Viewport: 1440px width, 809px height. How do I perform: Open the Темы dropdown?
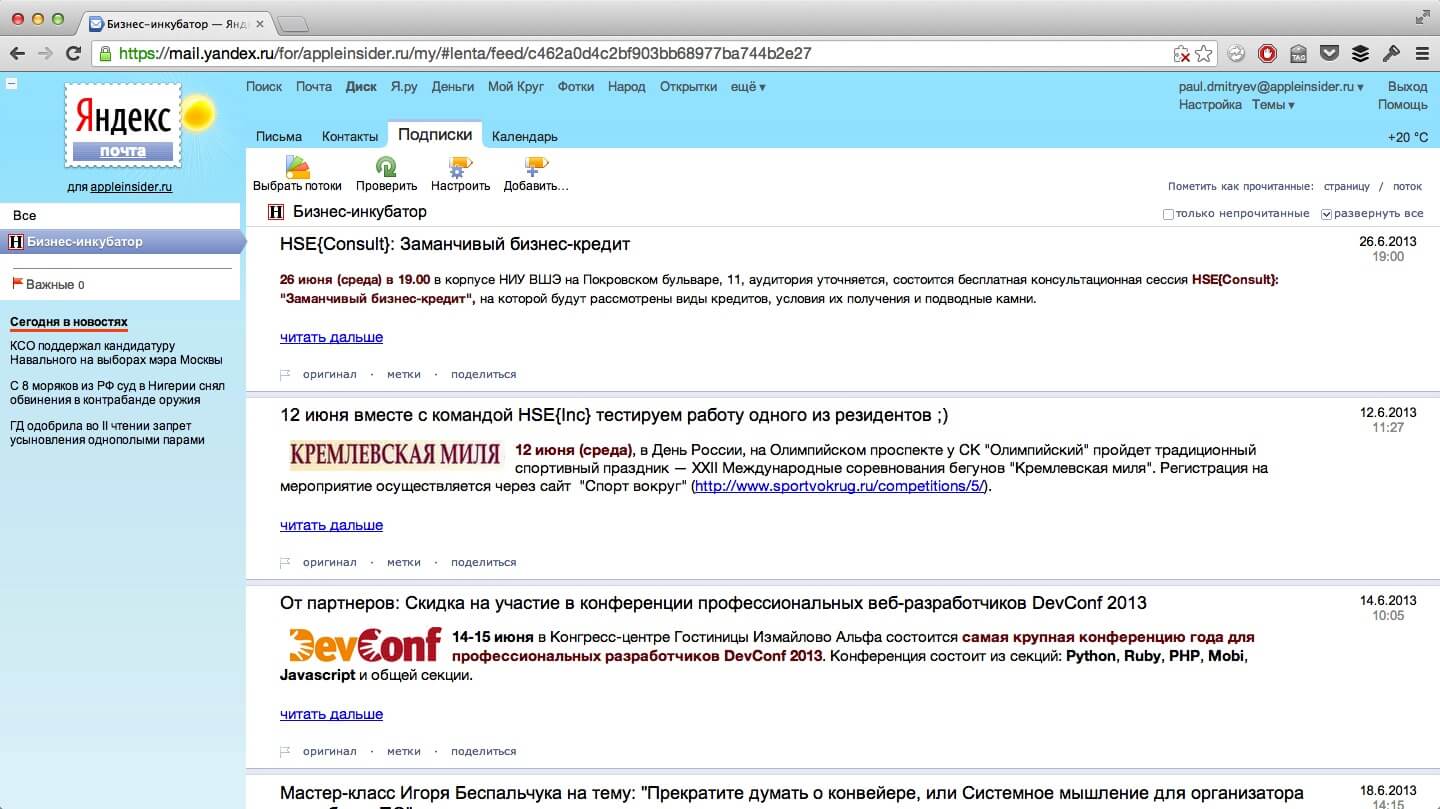point(1273,105)
